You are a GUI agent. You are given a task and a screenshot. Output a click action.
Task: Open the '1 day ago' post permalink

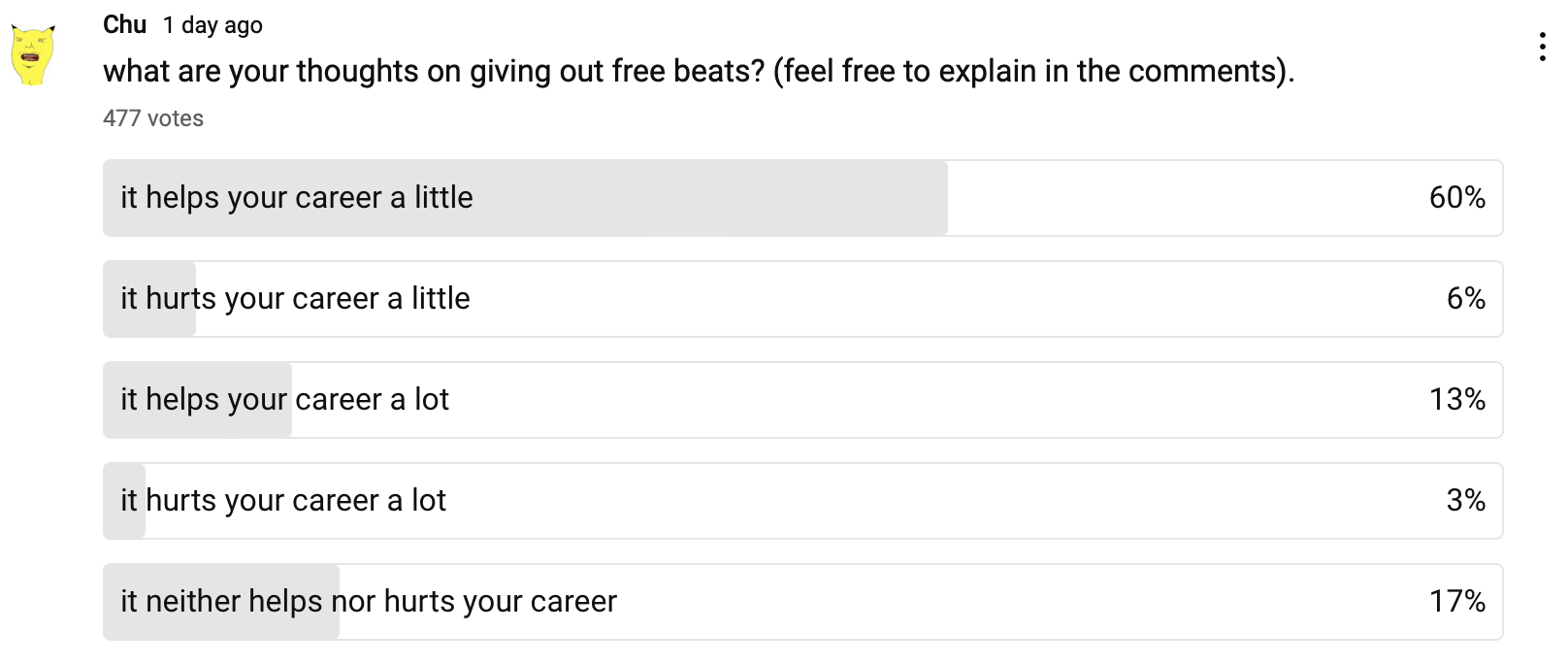pyautogui.click(x=212, y=25)
